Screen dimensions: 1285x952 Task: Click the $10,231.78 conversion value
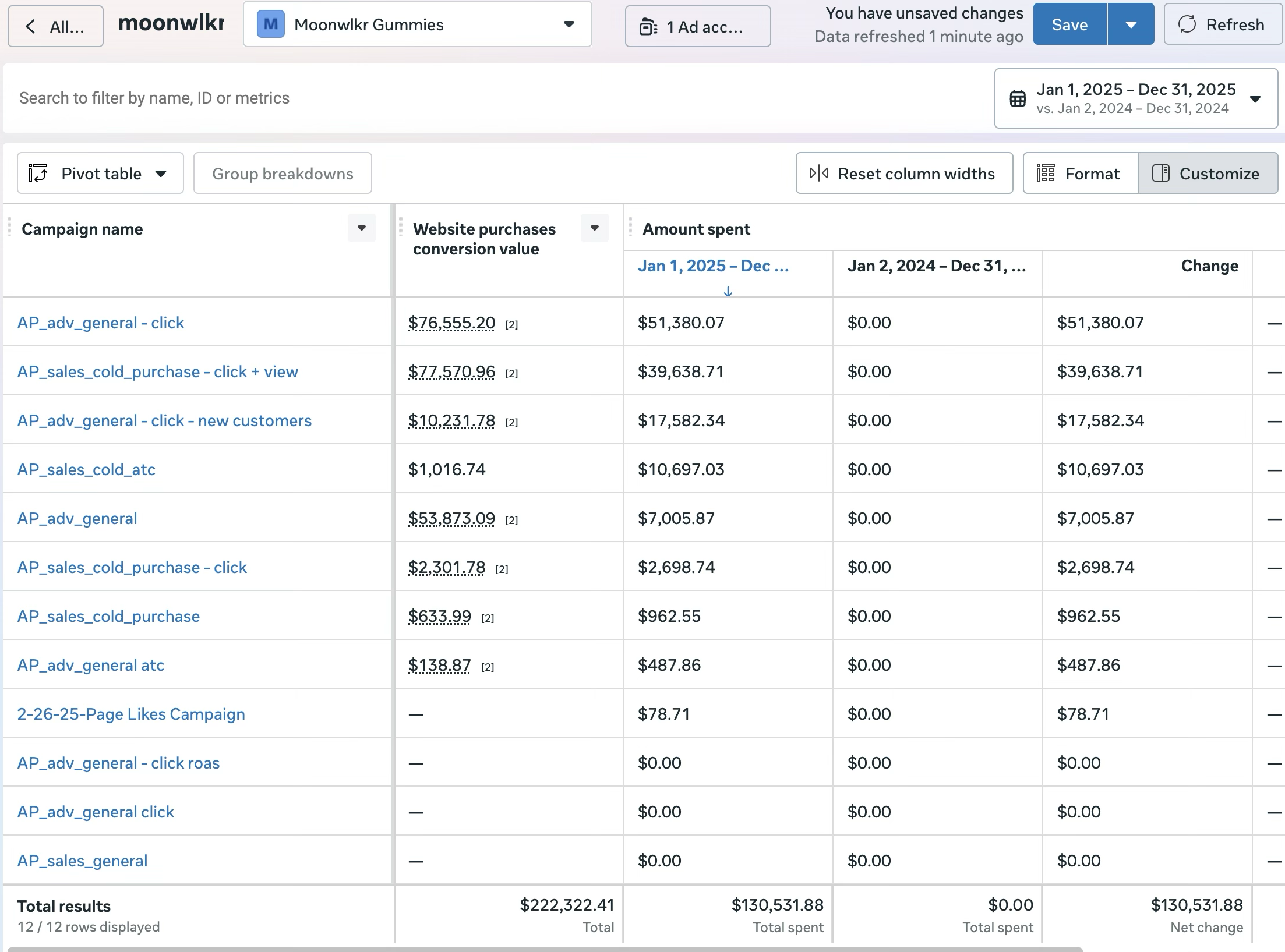click(x=451, y=420)
